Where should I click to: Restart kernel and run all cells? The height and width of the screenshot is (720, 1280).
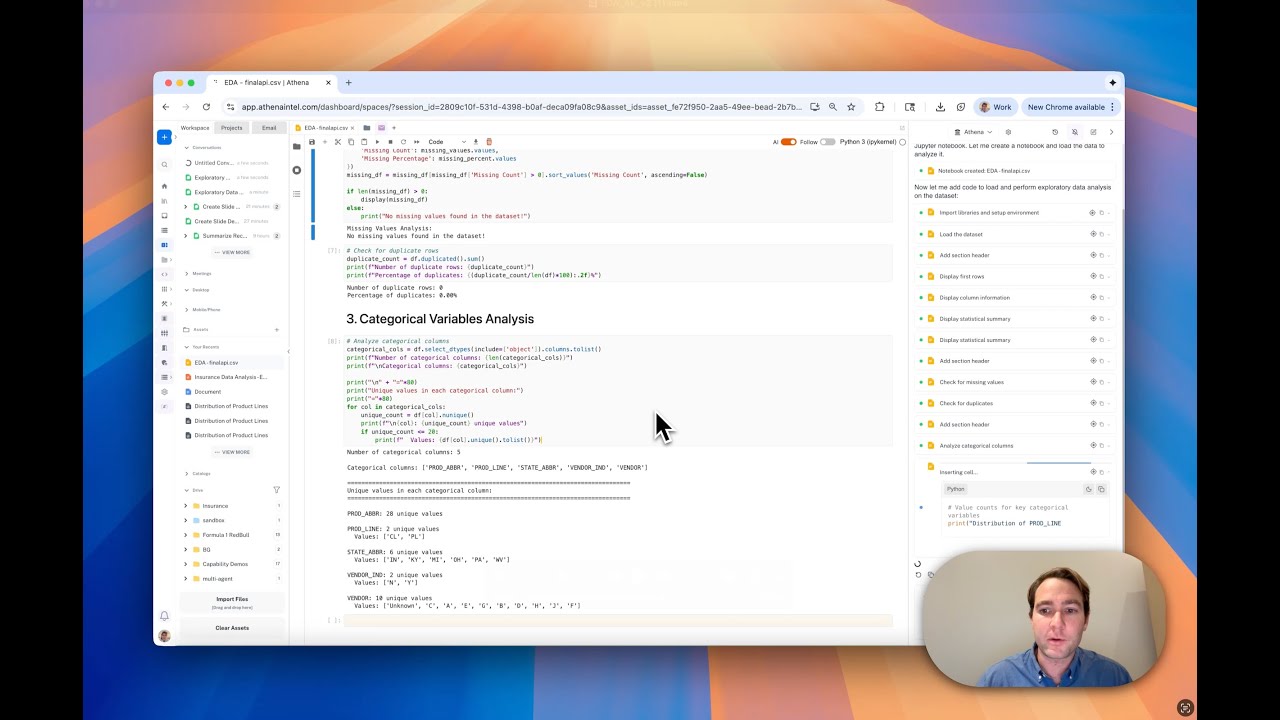(417, 142)
